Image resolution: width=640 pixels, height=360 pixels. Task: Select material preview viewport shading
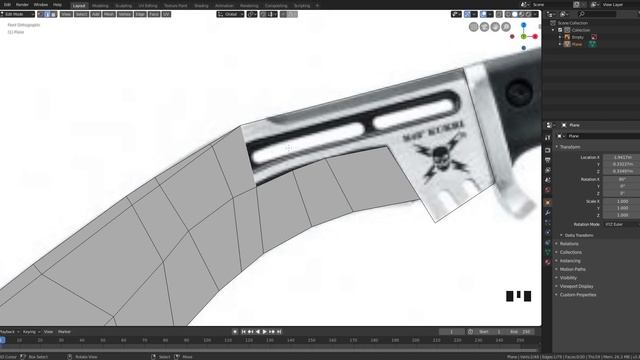(x=522, y=14)
